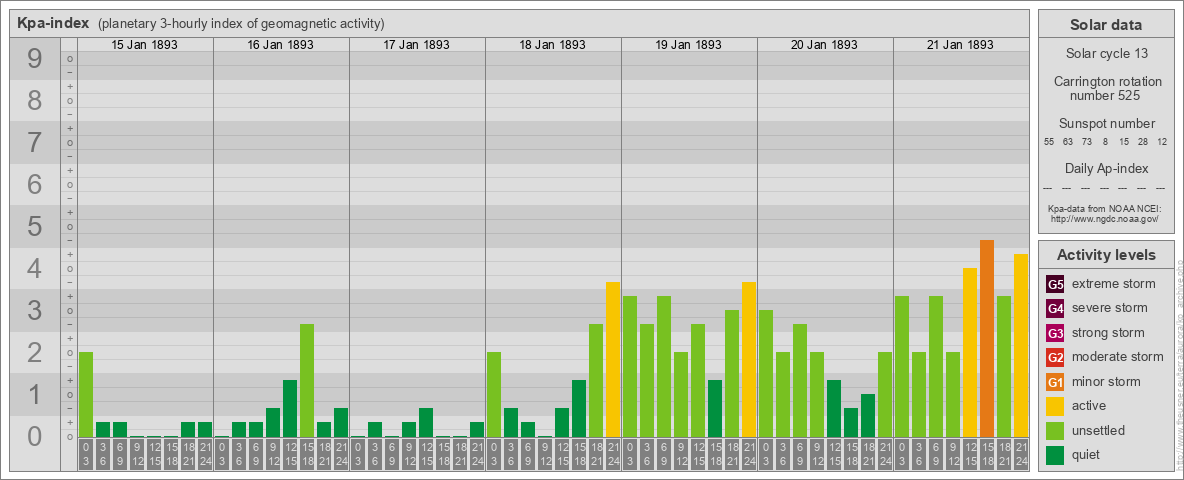Image resolution: width=1184 pixels, height=480 pixels.
Task: Click the yellow 21-24 bar on 21 Jan 1893
Action: pos(1020,346)
